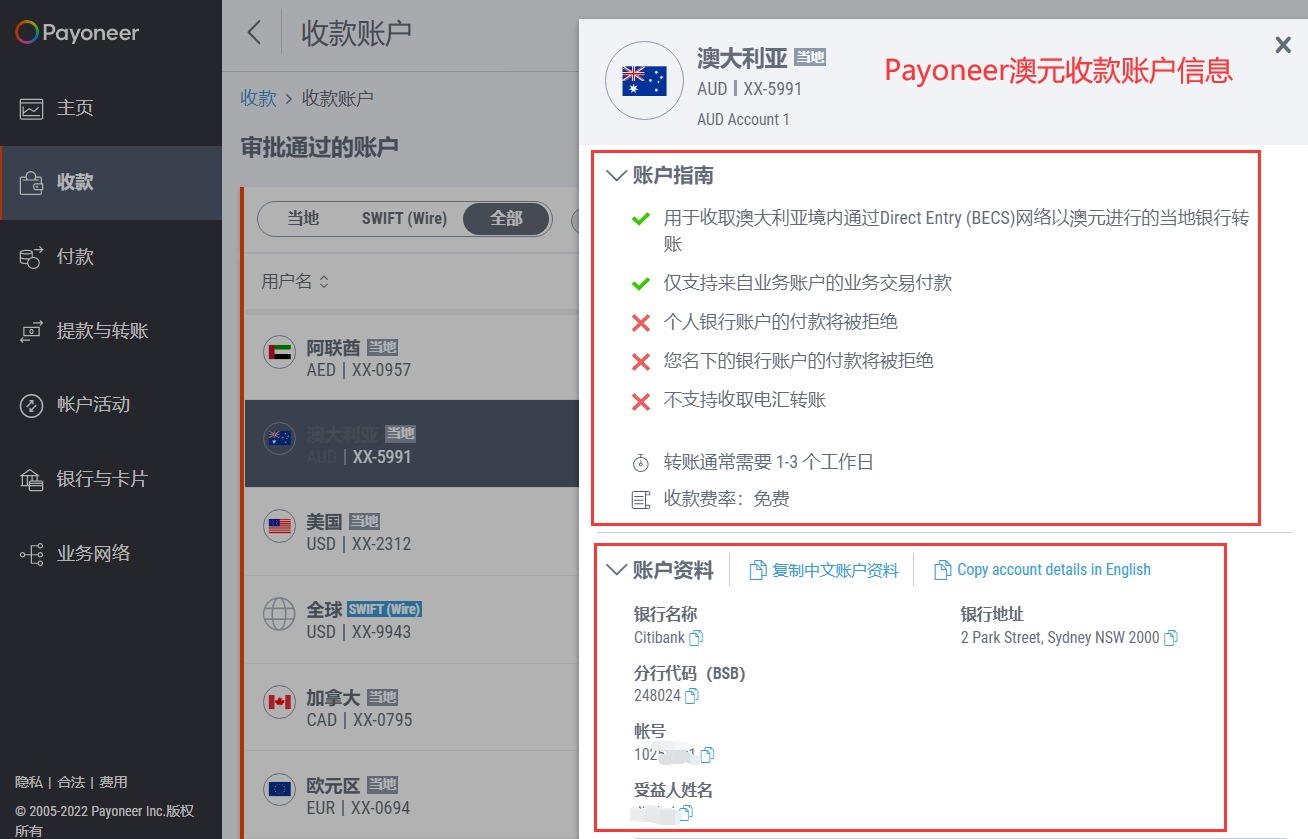Click 转账通常需要 1-3 个工作日 line
This screenshot has height=839, width=1308.
coord(768,462)
